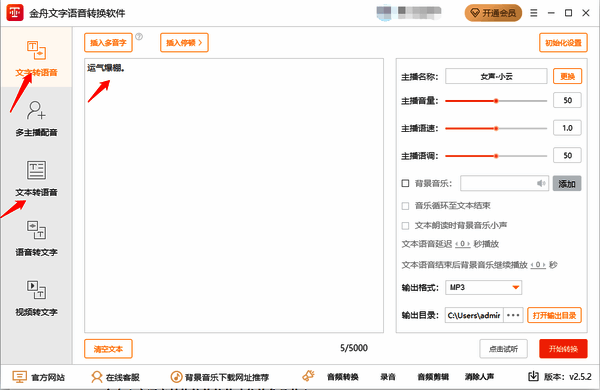Expand the 插入停顿 menu button
600x390 pixels.
[x=184, y=42]
